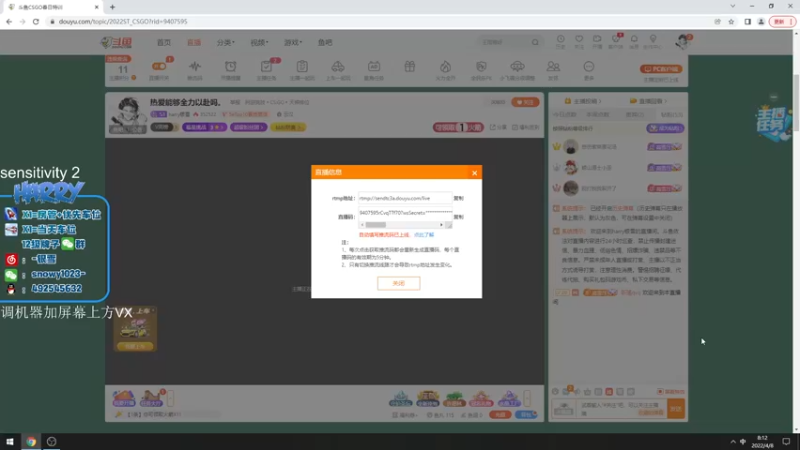Open the task checklist toolbar icon
This screenshot has height=450, width=800.
266,66
